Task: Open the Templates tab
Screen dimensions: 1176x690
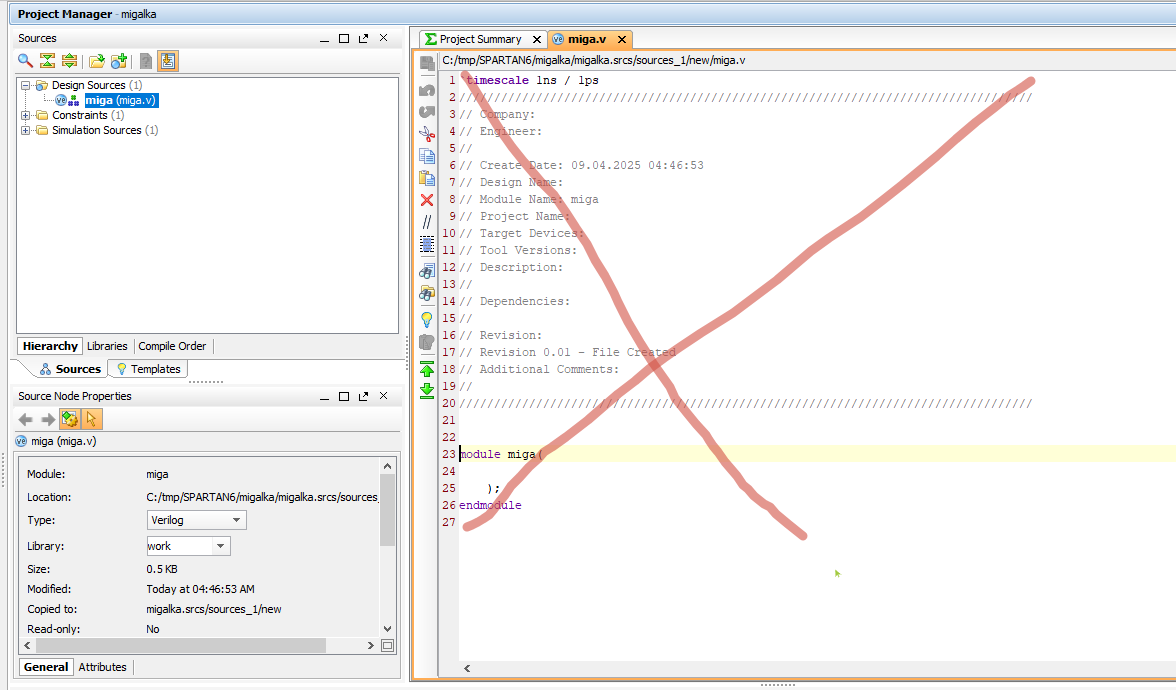Action: (x=148, y=369)
